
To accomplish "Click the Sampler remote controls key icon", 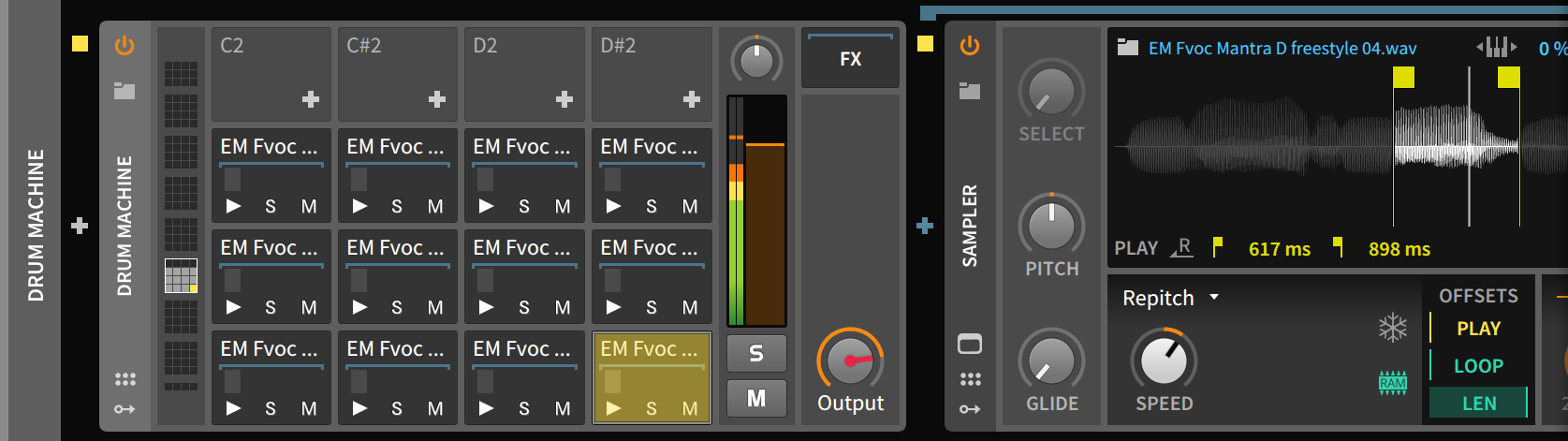I will pyautogui.click(x=970, y=409).
